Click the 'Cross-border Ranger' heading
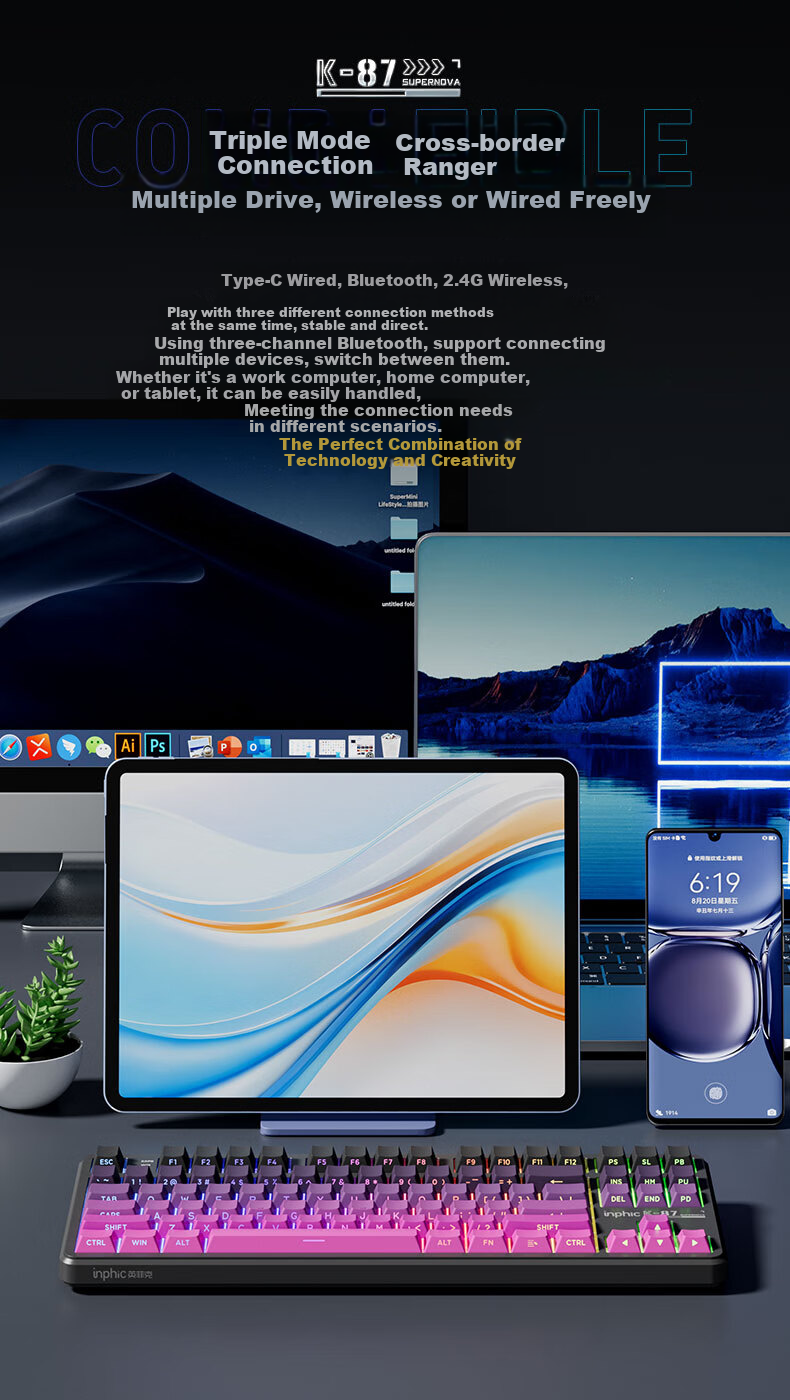This screenshot has width=790, height=1400. pyautogui.click(x=480, y=155)
